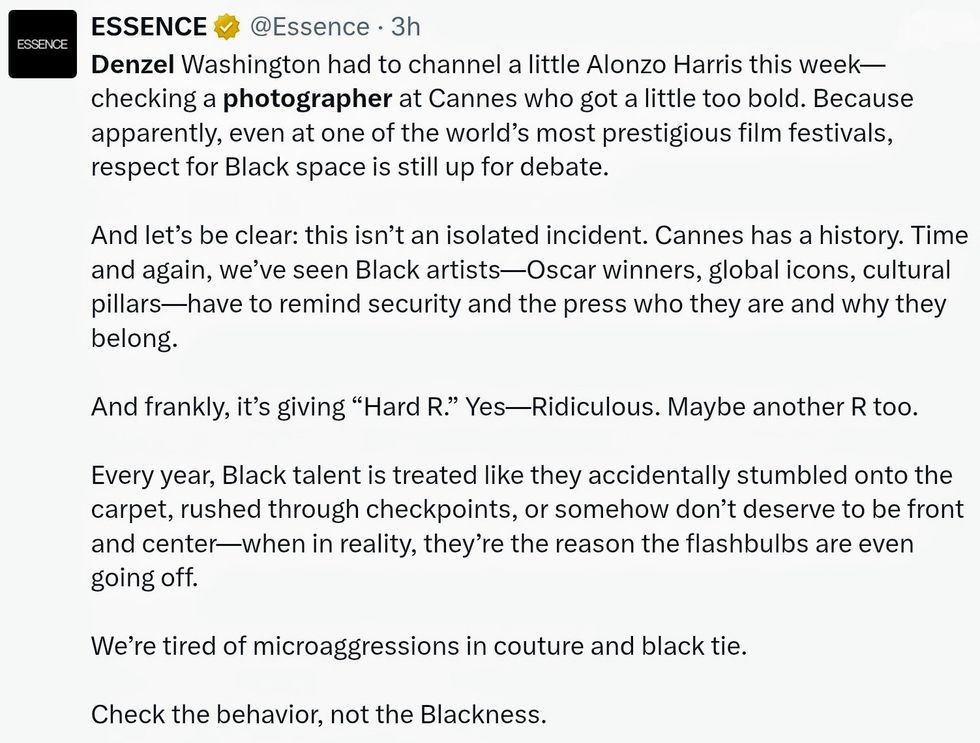Click the "going off." line
The image size is (980, 743).
[x=145, y=579]
